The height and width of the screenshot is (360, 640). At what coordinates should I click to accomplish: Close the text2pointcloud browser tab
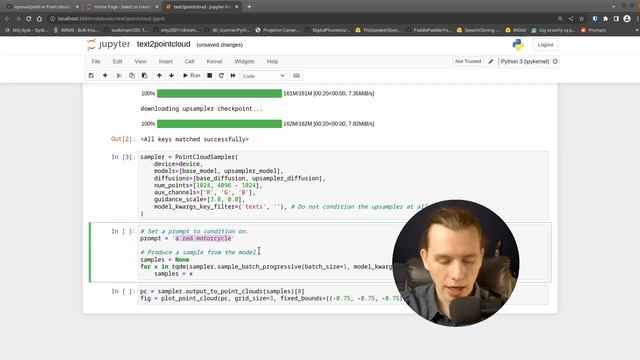(236, 7)
